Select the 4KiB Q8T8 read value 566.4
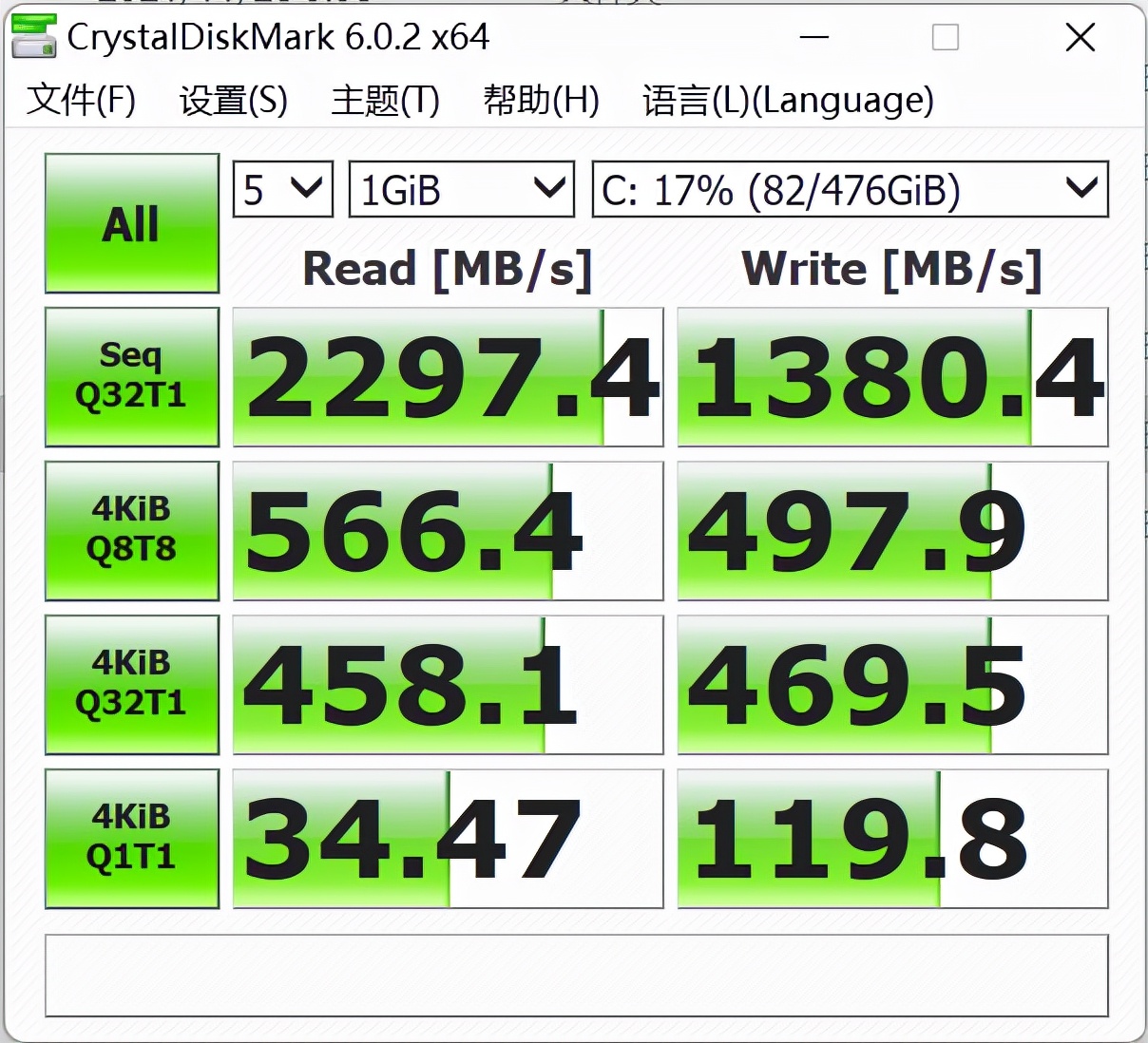The width and height of the screenshot is (1148, 1043). [x=449, y=531]
